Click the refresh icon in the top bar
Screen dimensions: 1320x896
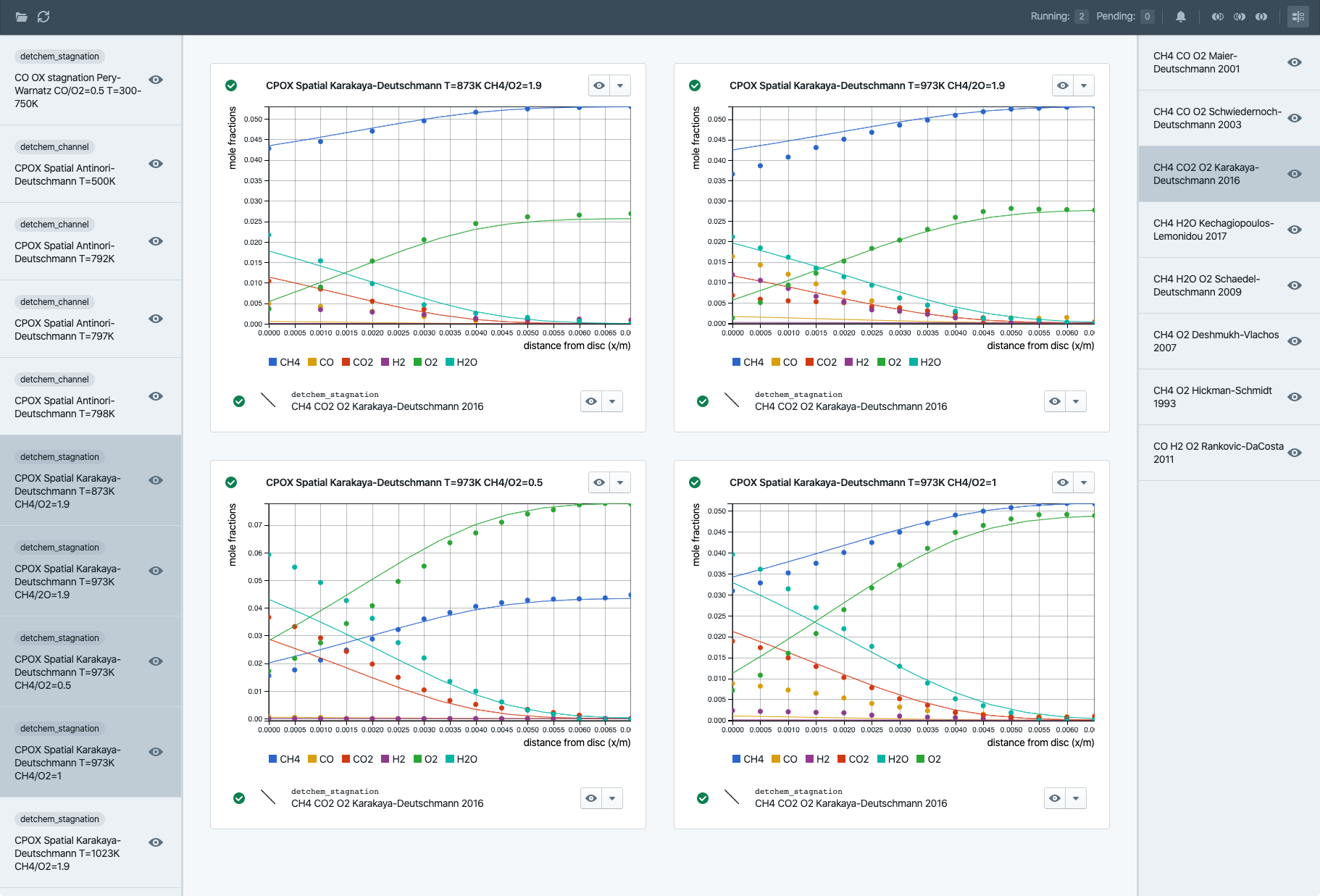point(43,17)
